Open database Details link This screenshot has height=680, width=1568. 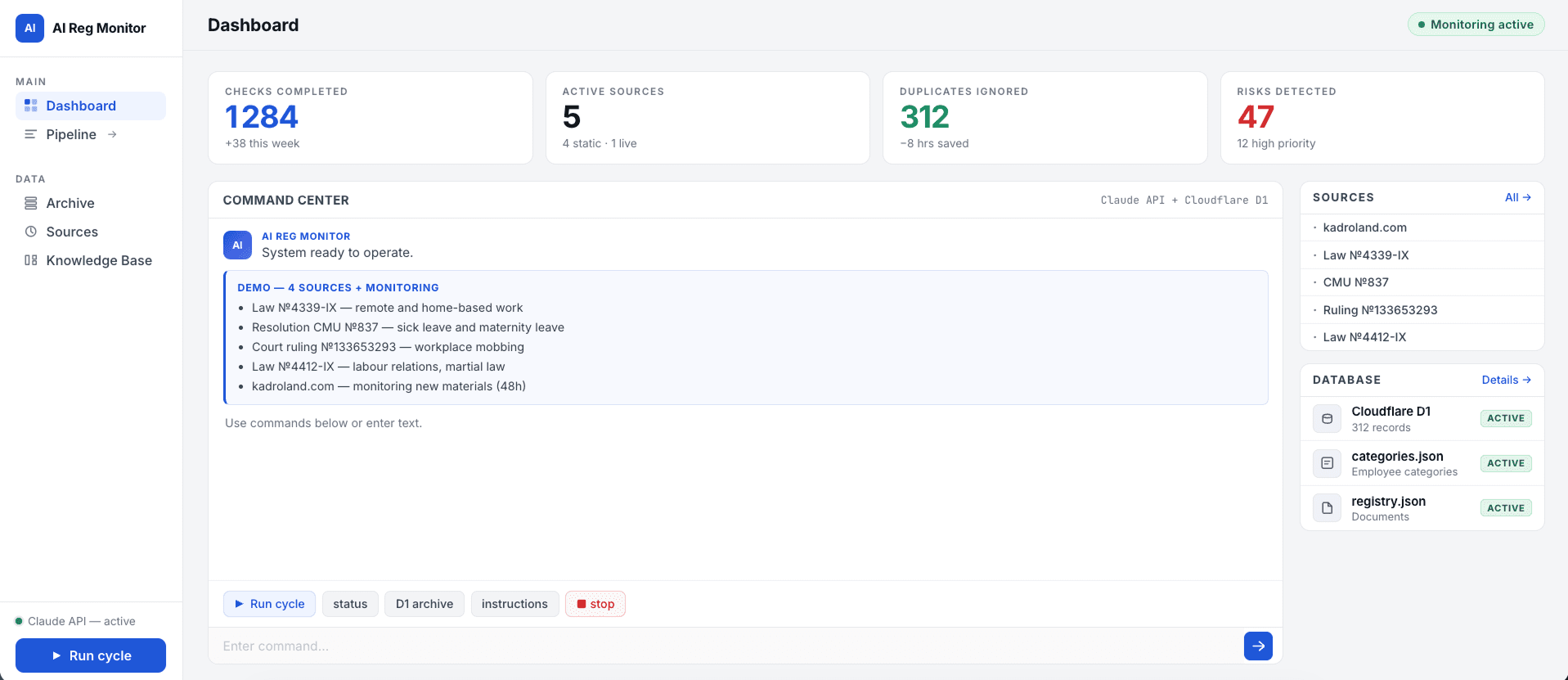(x=1507, y=380)
